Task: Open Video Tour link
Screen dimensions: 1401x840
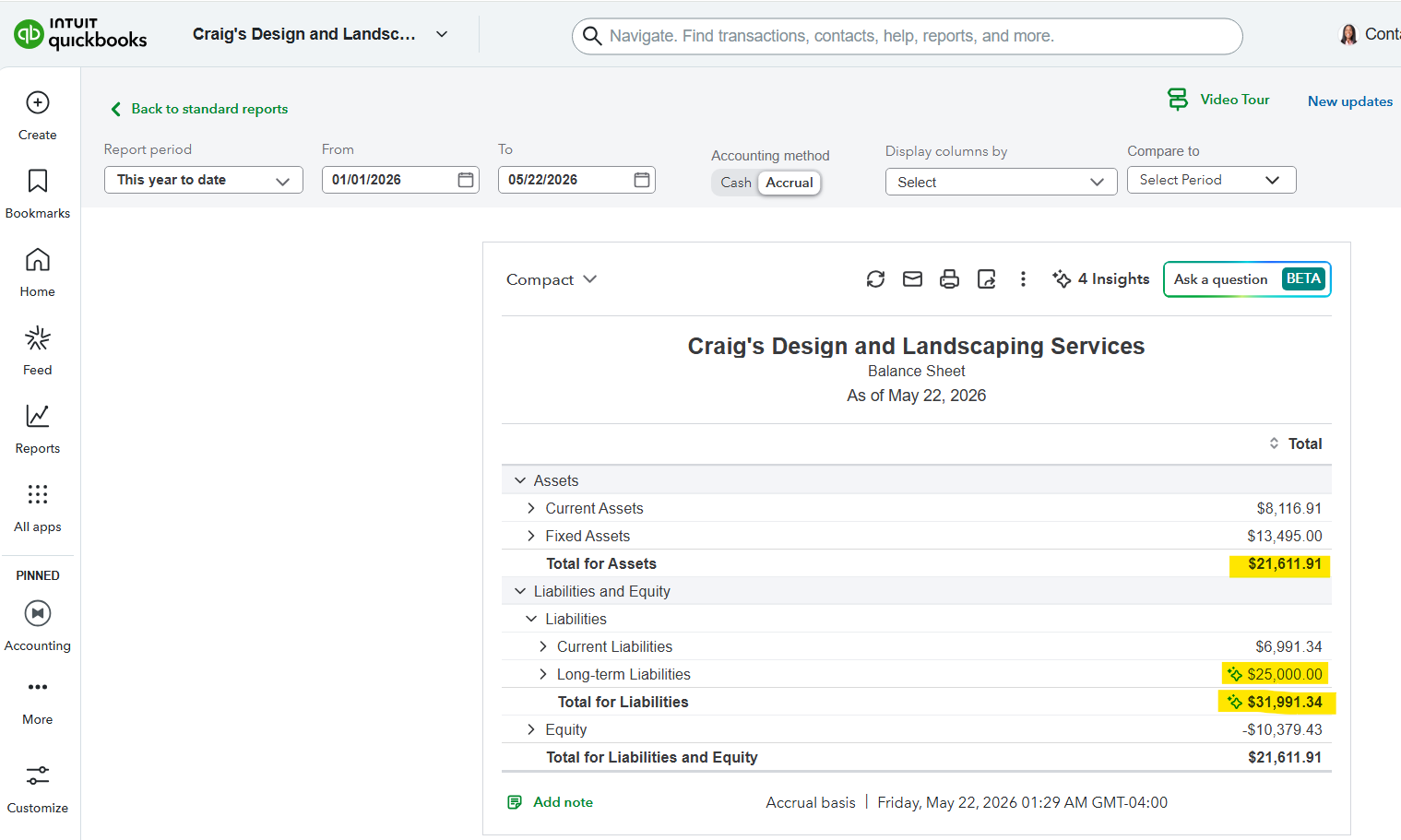Action: coord(1234,100)
